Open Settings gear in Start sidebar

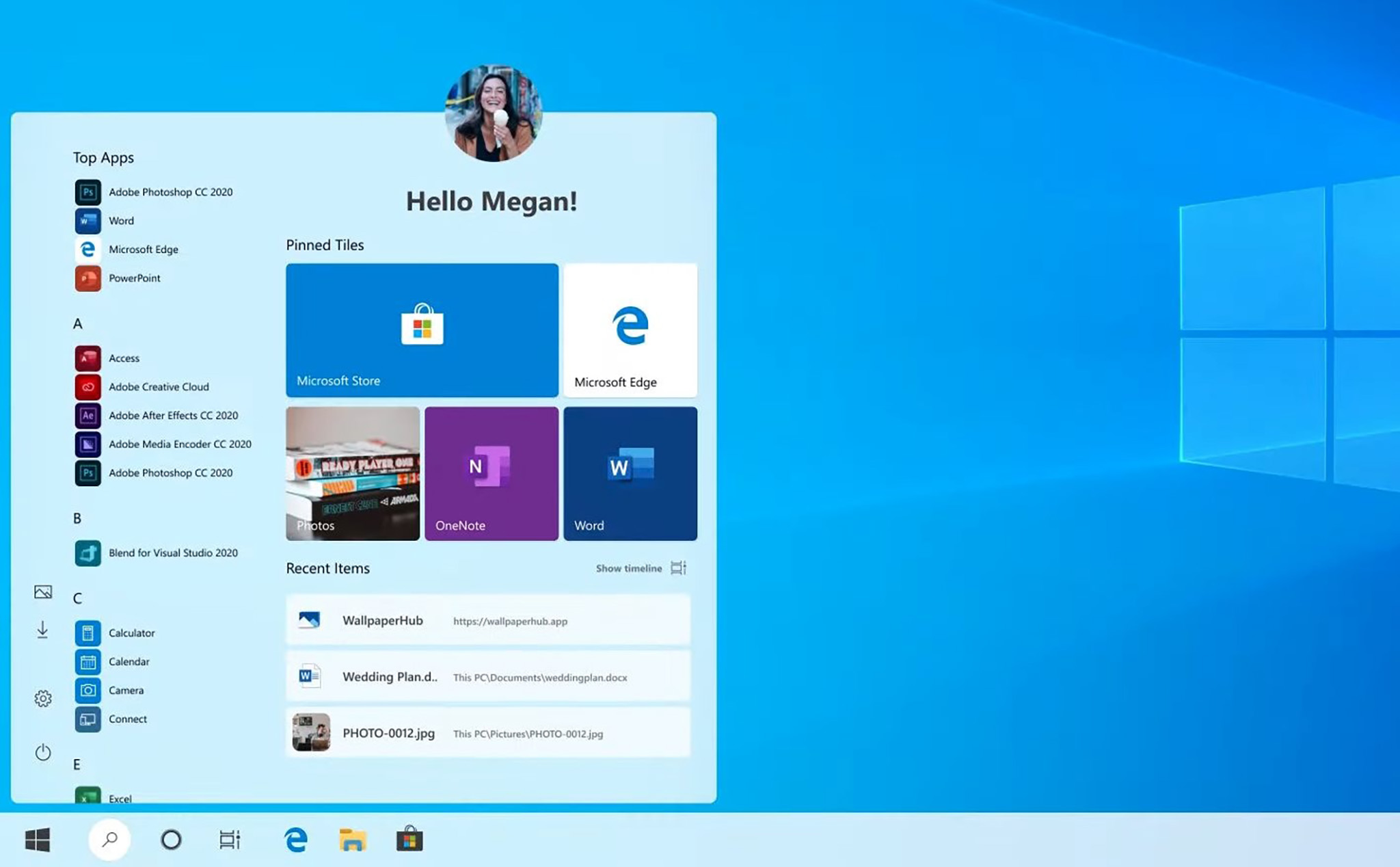43,698
